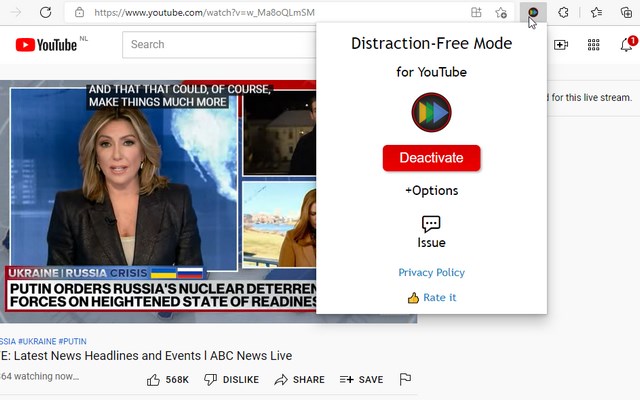Click the Rate it link
The image size is (640, 400).
coord(440,298)
